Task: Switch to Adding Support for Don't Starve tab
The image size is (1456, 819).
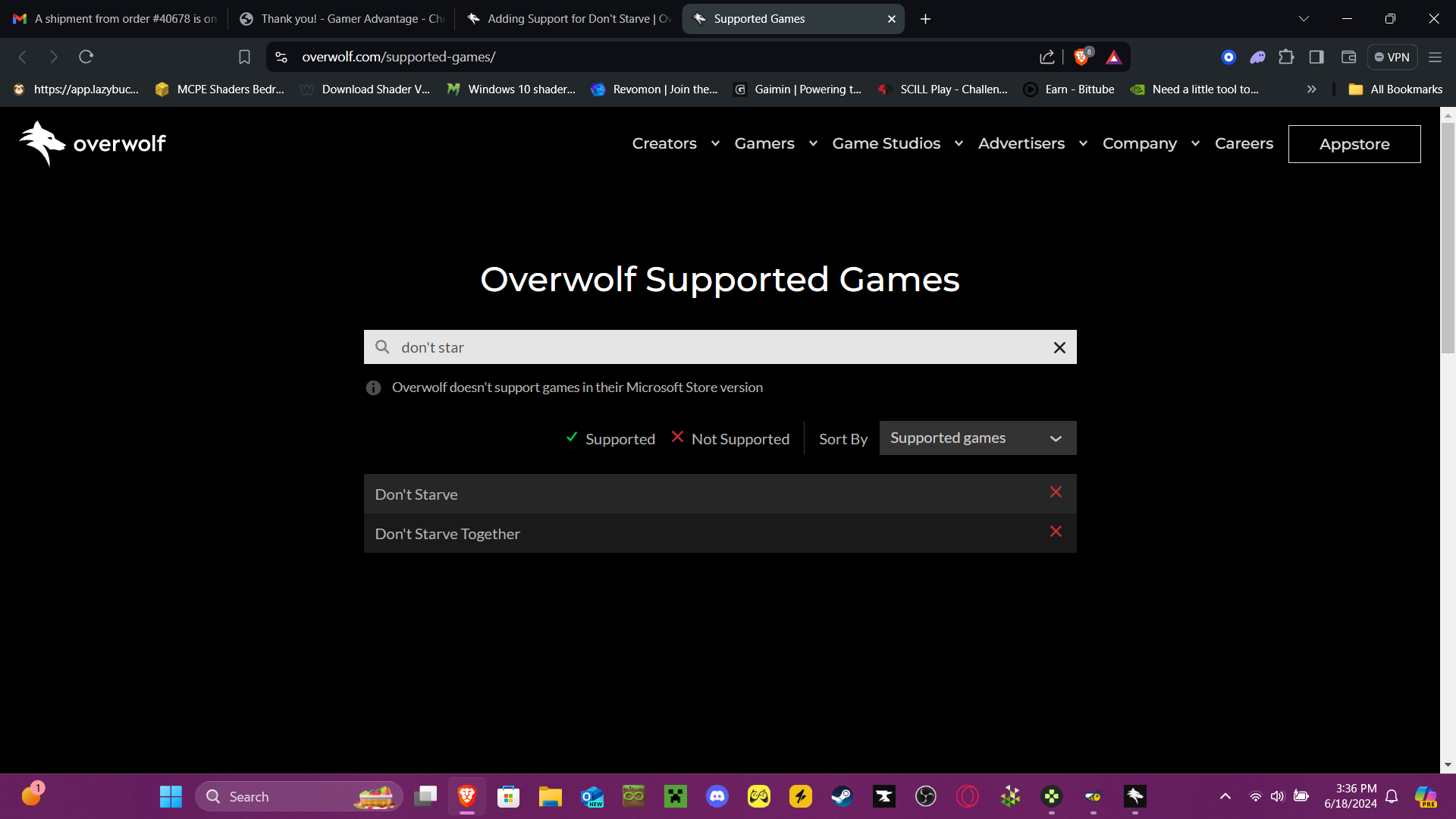Action: tap(569, 19)
